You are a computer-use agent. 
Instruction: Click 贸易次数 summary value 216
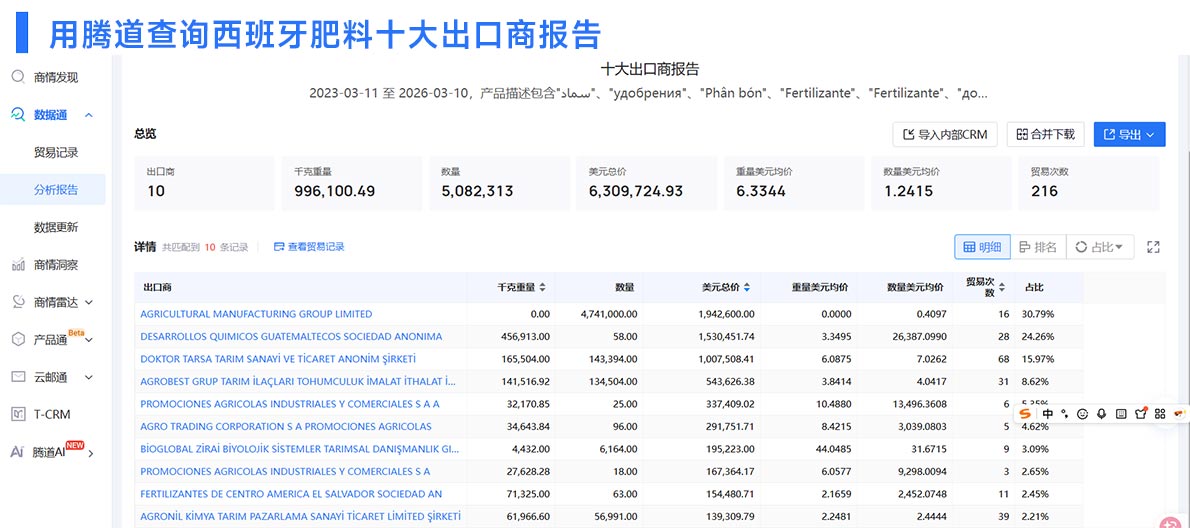(1044, 191)
